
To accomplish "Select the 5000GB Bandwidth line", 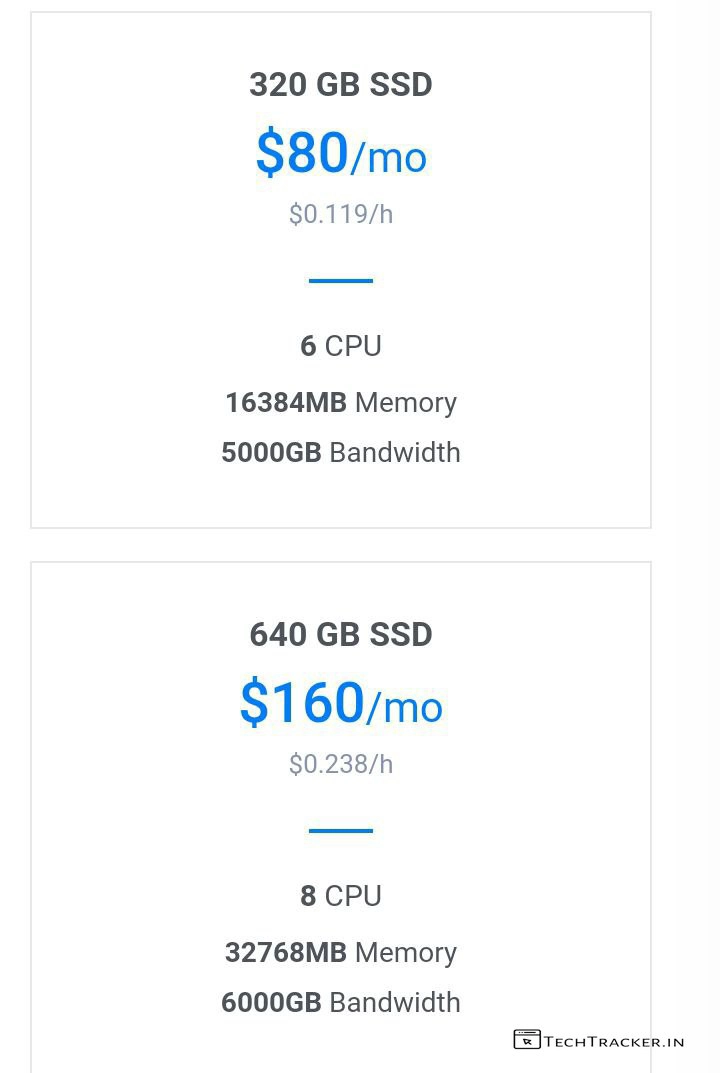I will [x=341, y=452].
